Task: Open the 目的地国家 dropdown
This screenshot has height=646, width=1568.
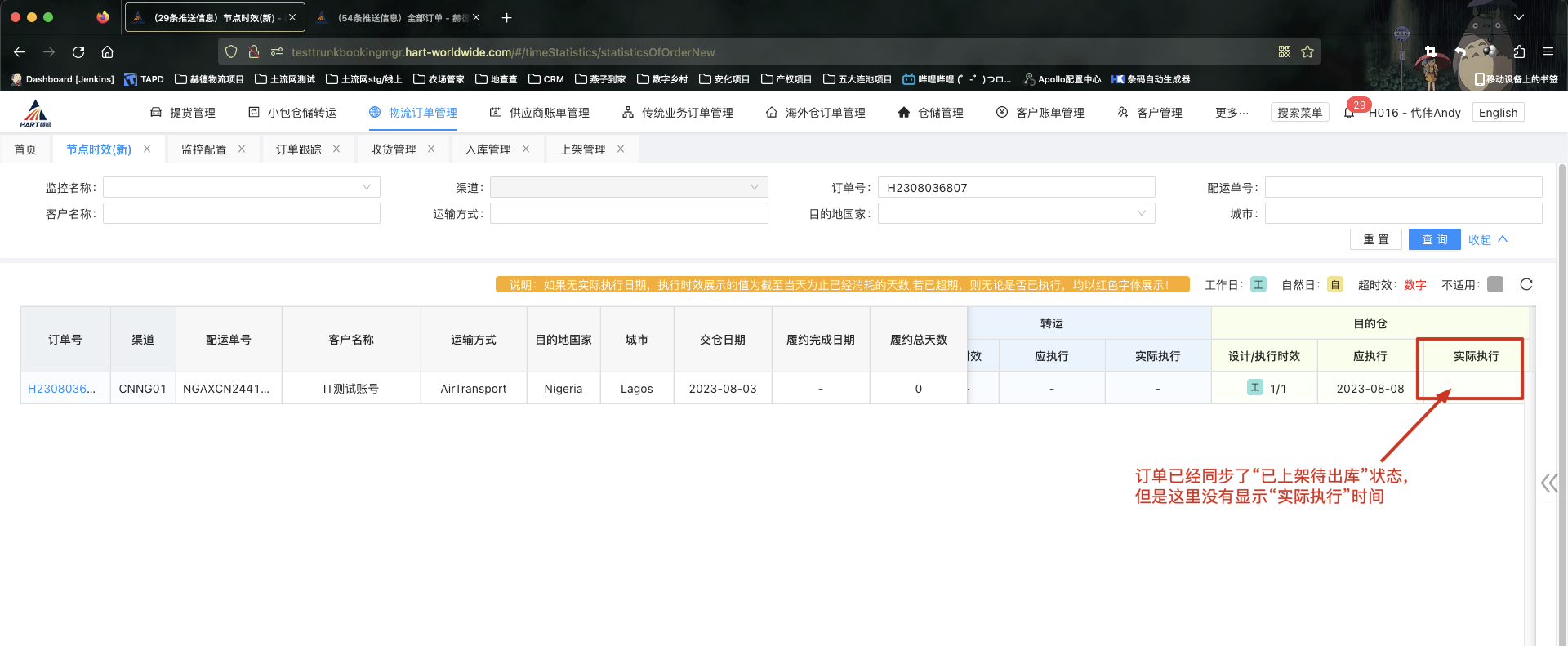Action: (x=1016, y=213)
